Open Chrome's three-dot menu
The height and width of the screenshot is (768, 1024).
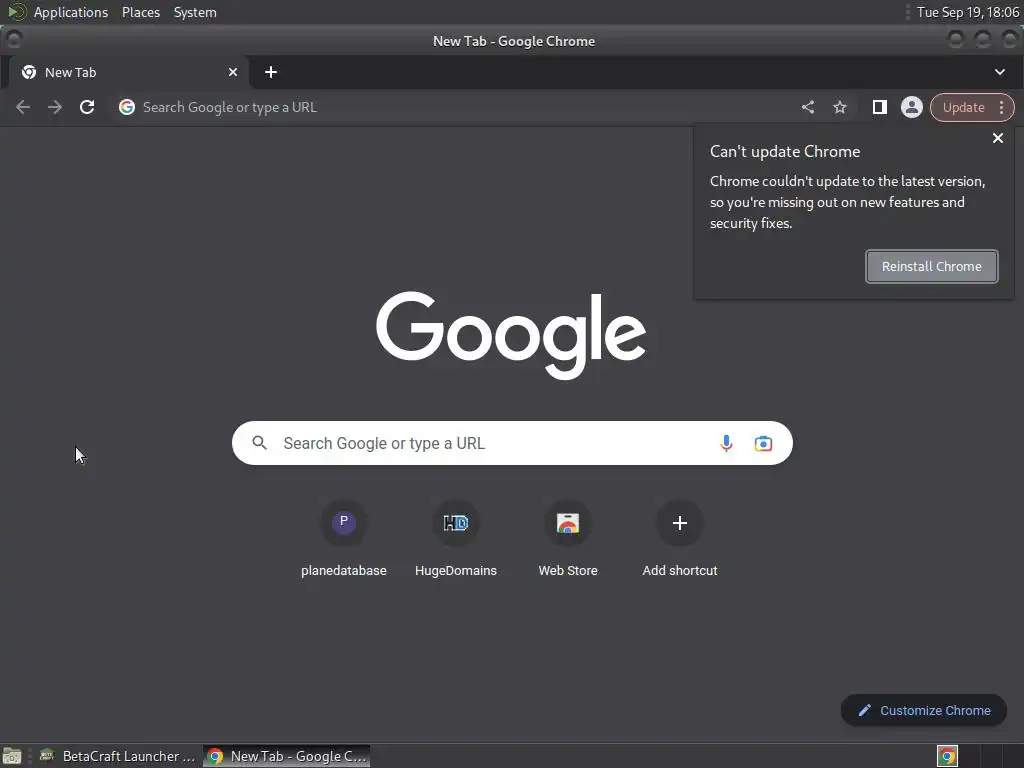pos(1001,108)
